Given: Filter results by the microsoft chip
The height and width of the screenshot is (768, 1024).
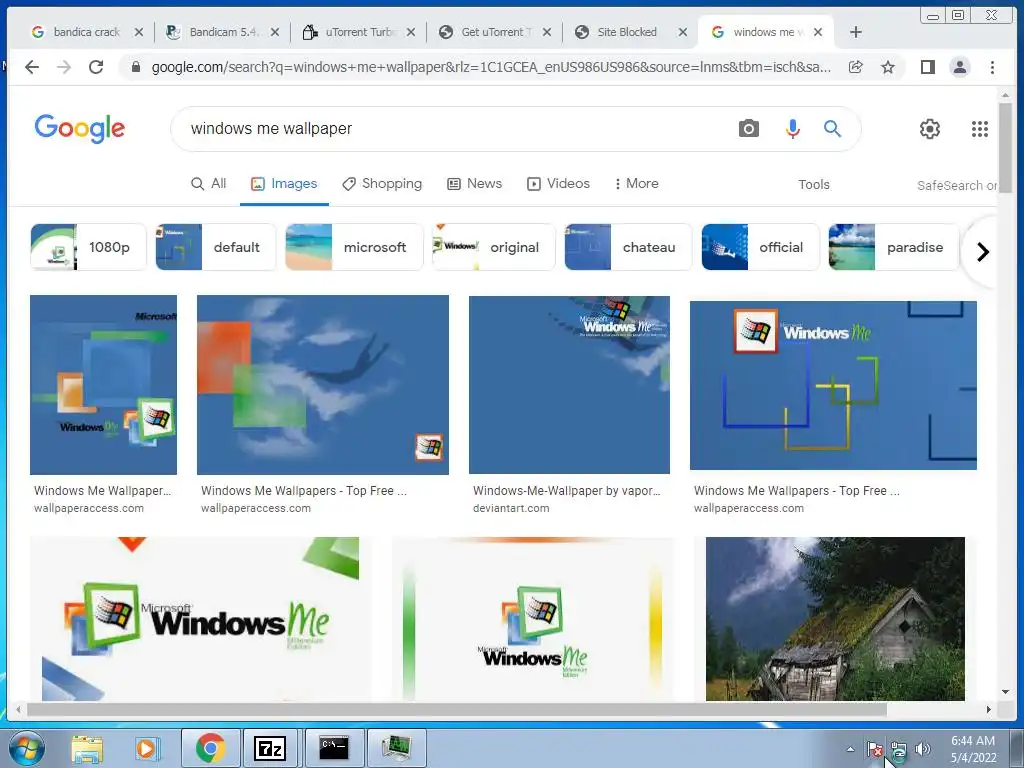Looking at the screenshot, I should tap(354, 247).
